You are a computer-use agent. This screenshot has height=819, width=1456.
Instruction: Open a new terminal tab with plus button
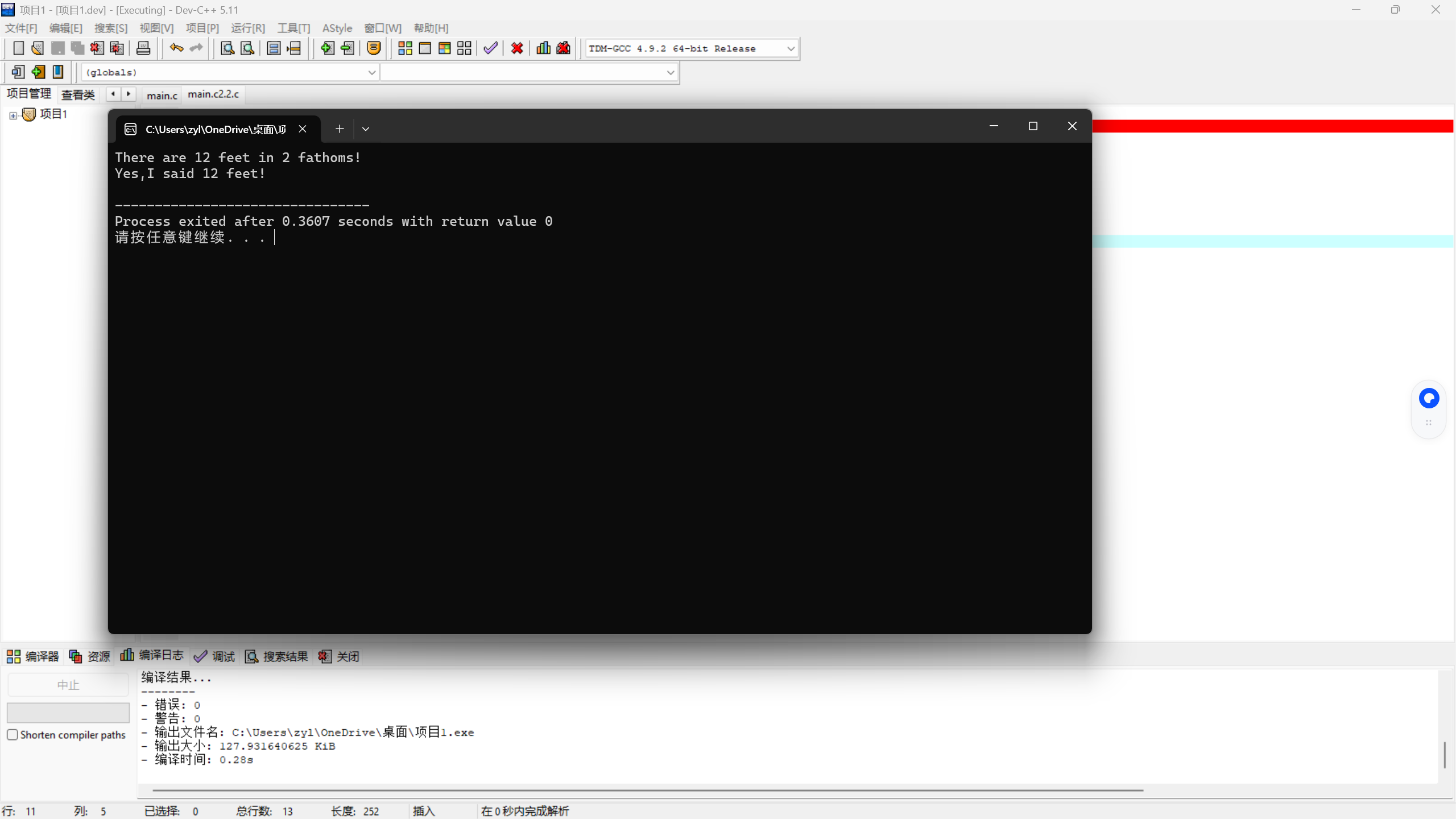coord(340,129)
